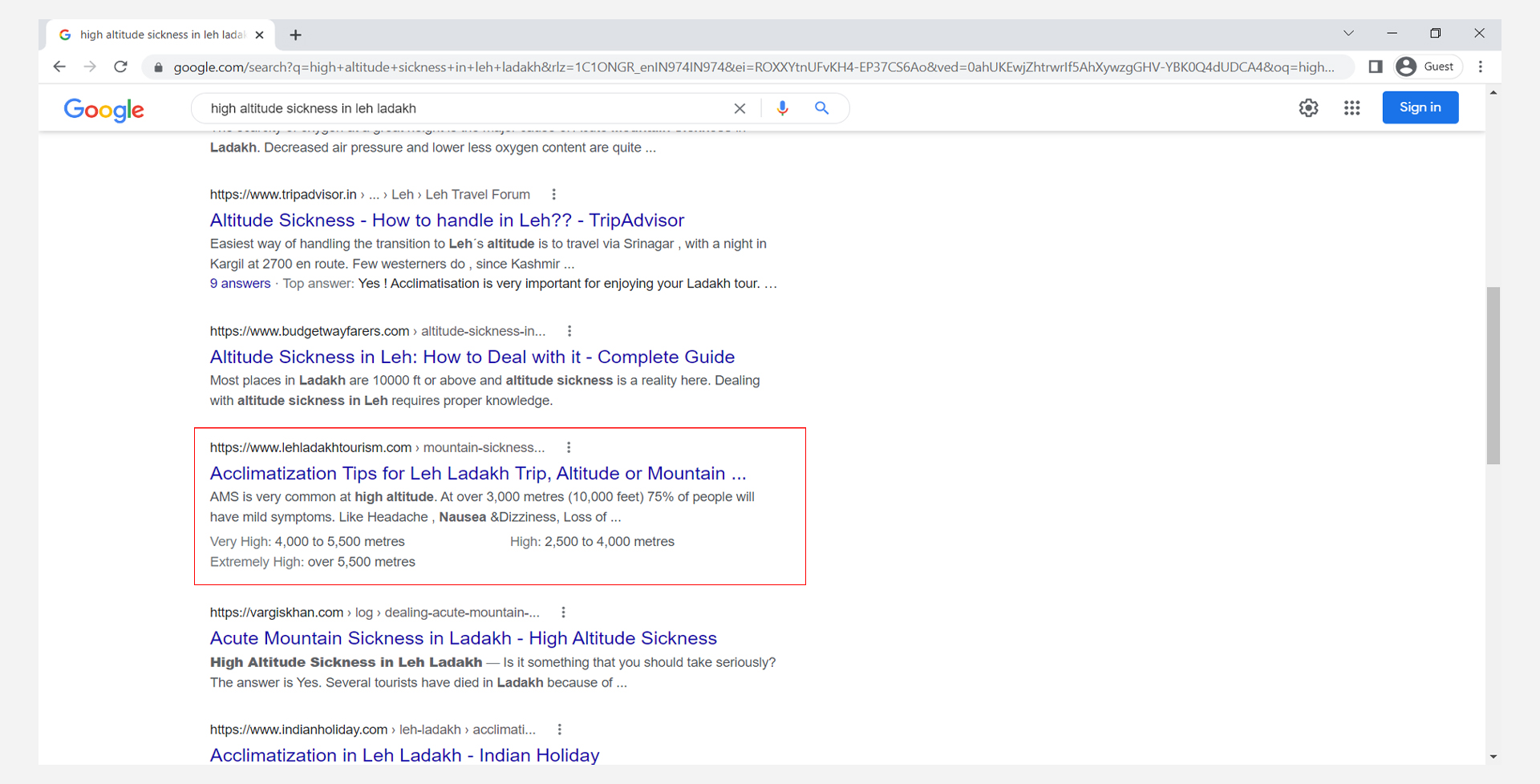Click the scrollbar up arrow

point(1493,93)
